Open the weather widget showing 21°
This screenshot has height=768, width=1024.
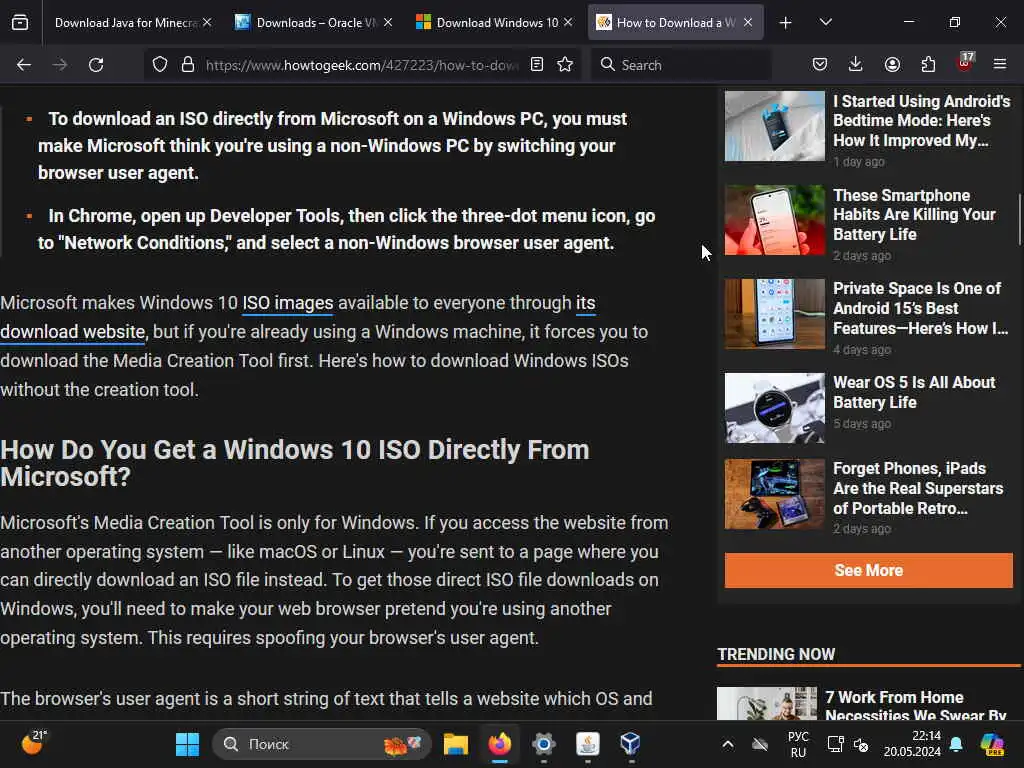(x=33, y=743)
